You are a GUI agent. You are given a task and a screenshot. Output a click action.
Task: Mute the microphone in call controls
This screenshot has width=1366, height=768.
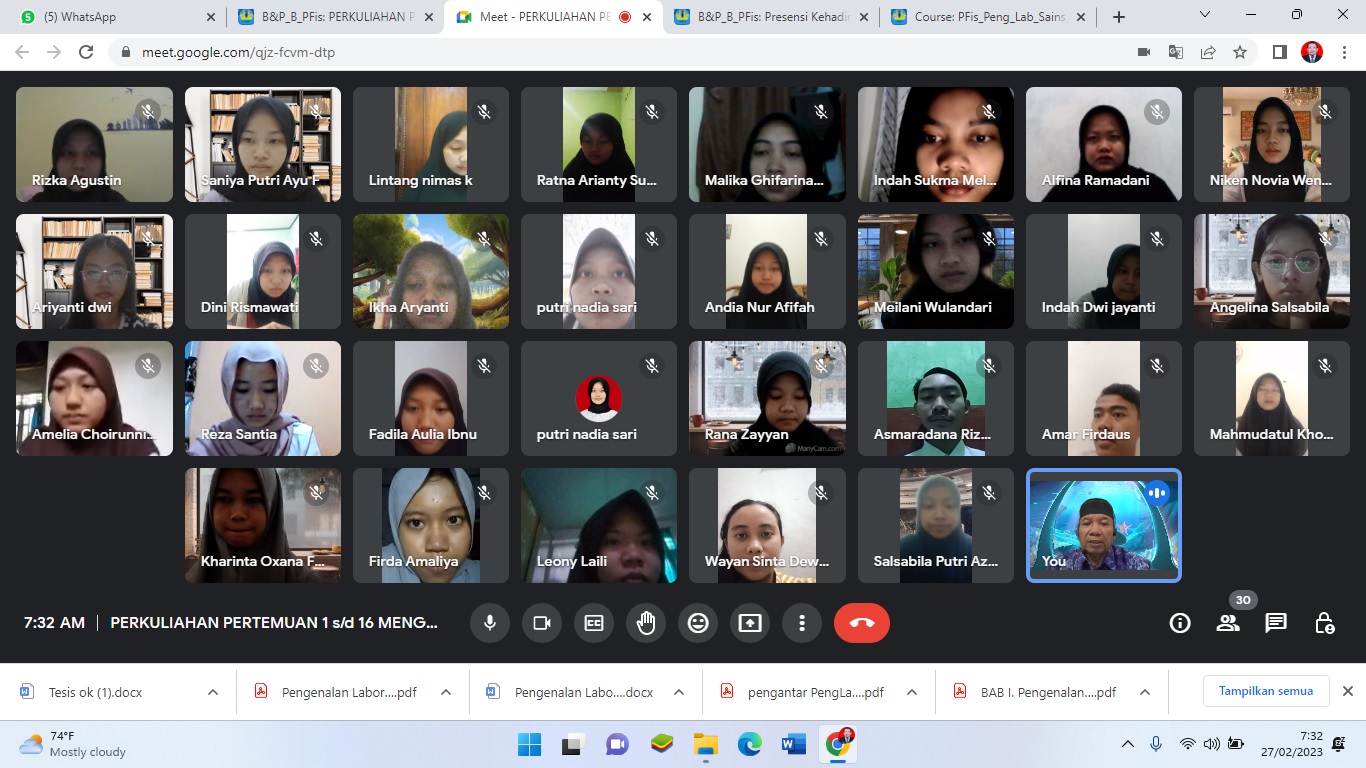[490, 623]
